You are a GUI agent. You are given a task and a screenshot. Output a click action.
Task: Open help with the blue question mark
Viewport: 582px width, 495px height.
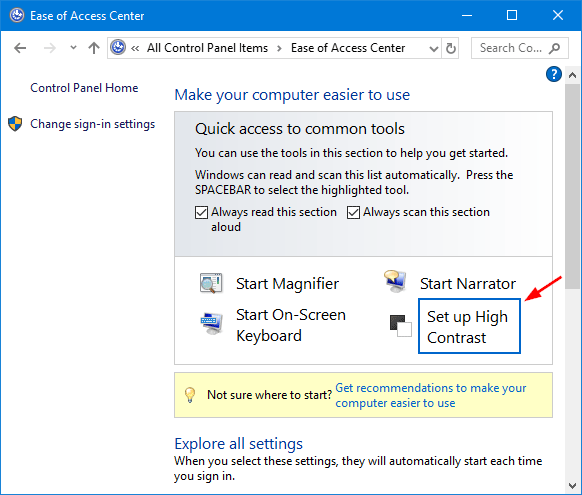553,74
